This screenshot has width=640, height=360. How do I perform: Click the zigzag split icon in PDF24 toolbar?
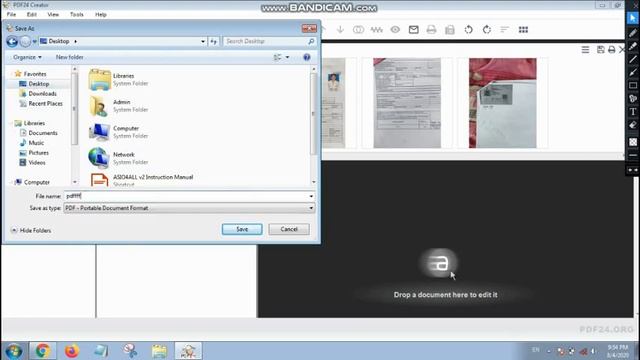[376, 29]
